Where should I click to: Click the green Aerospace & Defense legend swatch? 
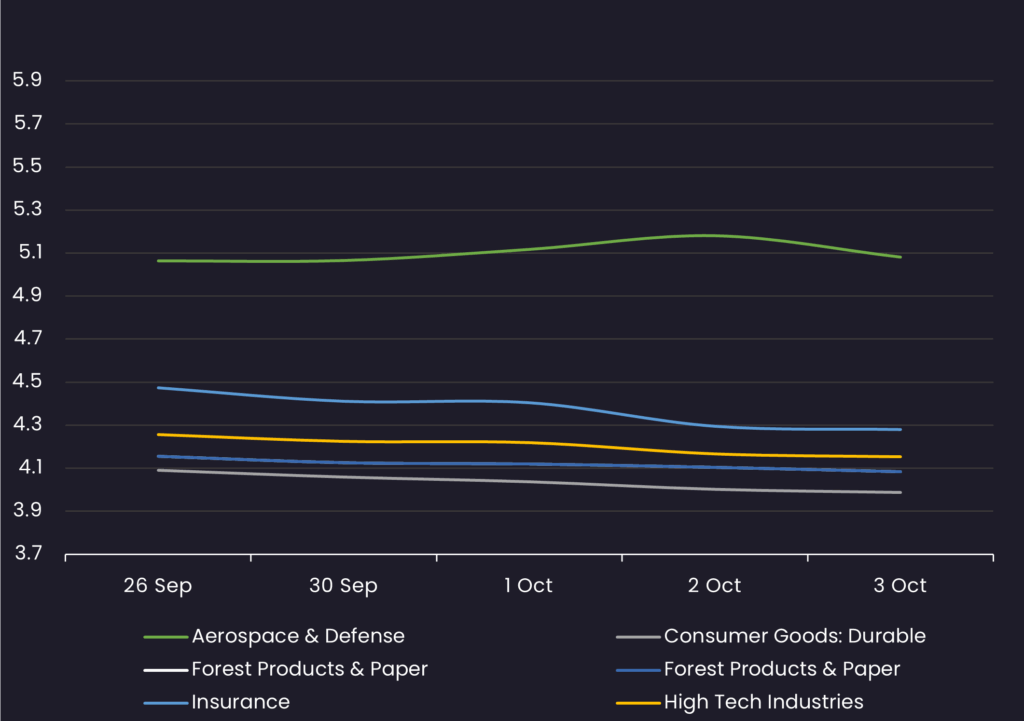tap(165, 637)
